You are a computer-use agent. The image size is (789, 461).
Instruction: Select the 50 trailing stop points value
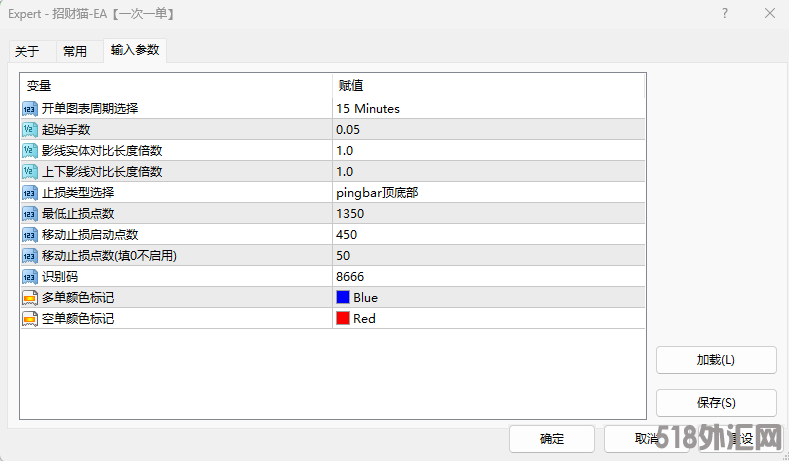pyautogui.click(x=343, y=256)
